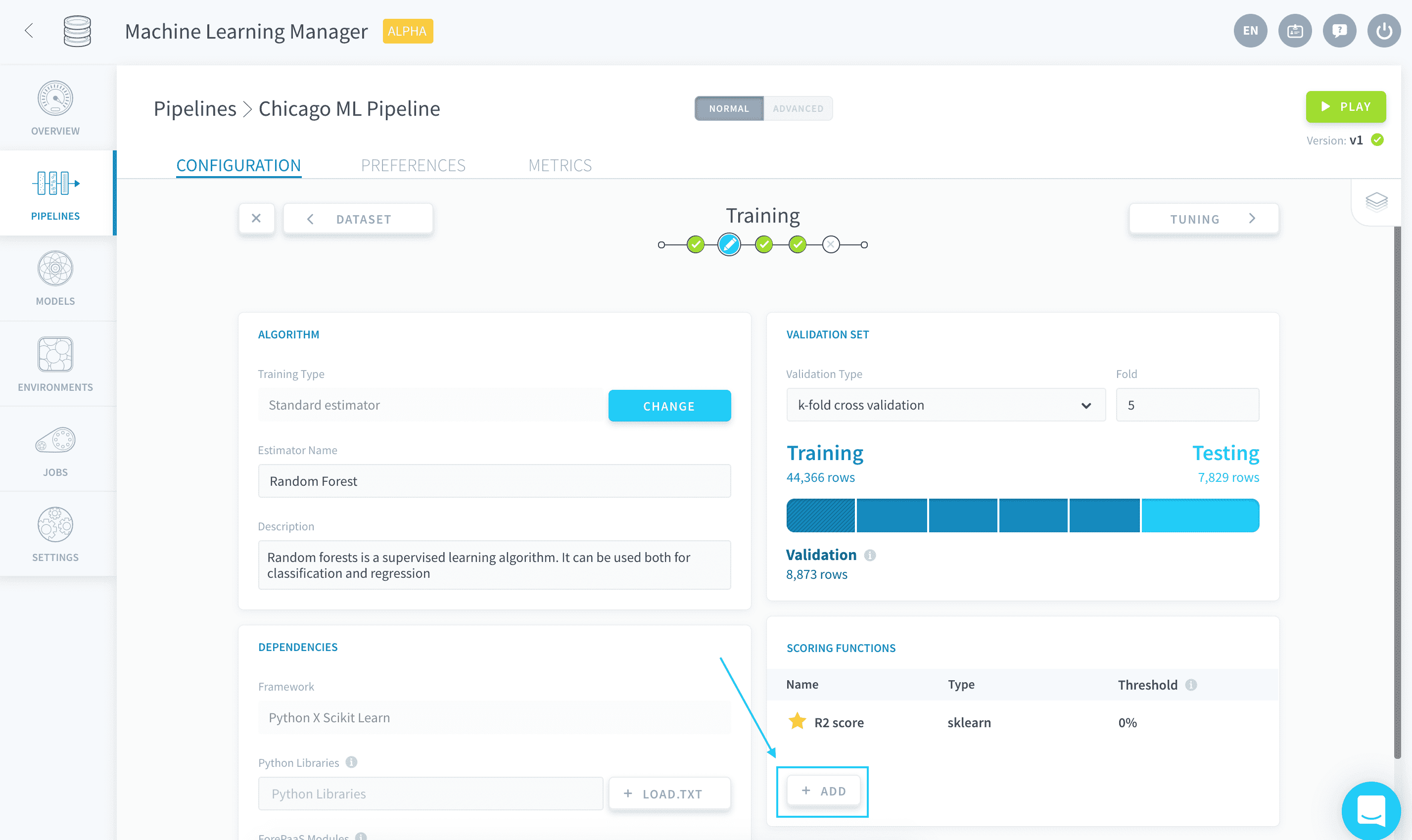The image size is (1412, 840).
Task: Click the light blue testing bar segment
Action: (1200, 515)
